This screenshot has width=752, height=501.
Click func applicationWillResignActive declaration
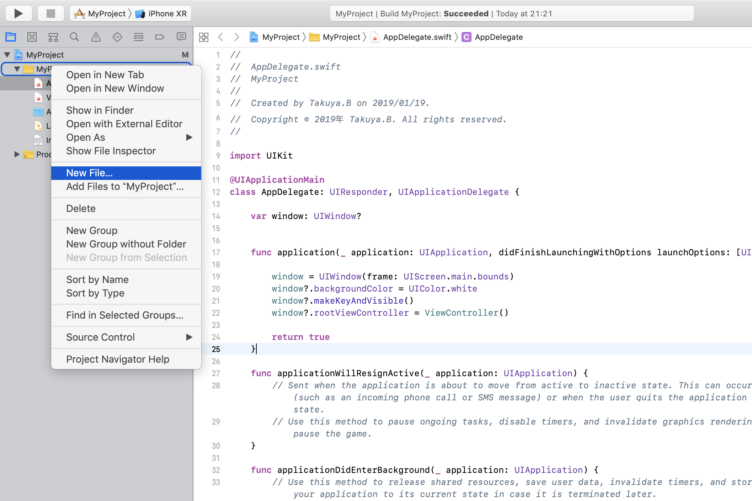[x=419, y=373]
